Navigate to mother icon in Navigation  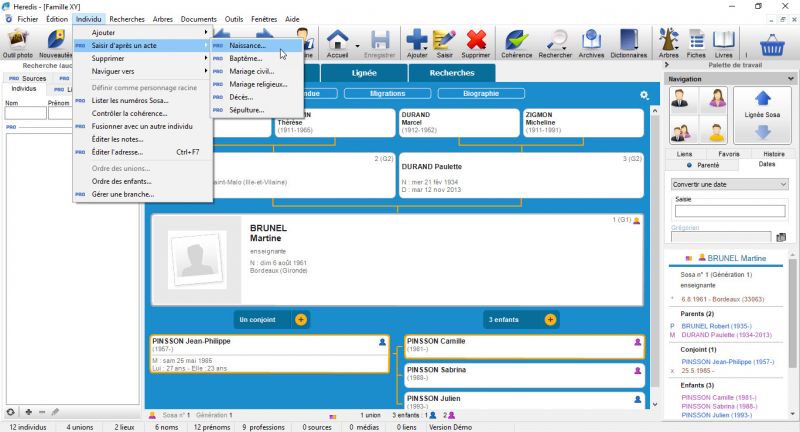[716, 98]
